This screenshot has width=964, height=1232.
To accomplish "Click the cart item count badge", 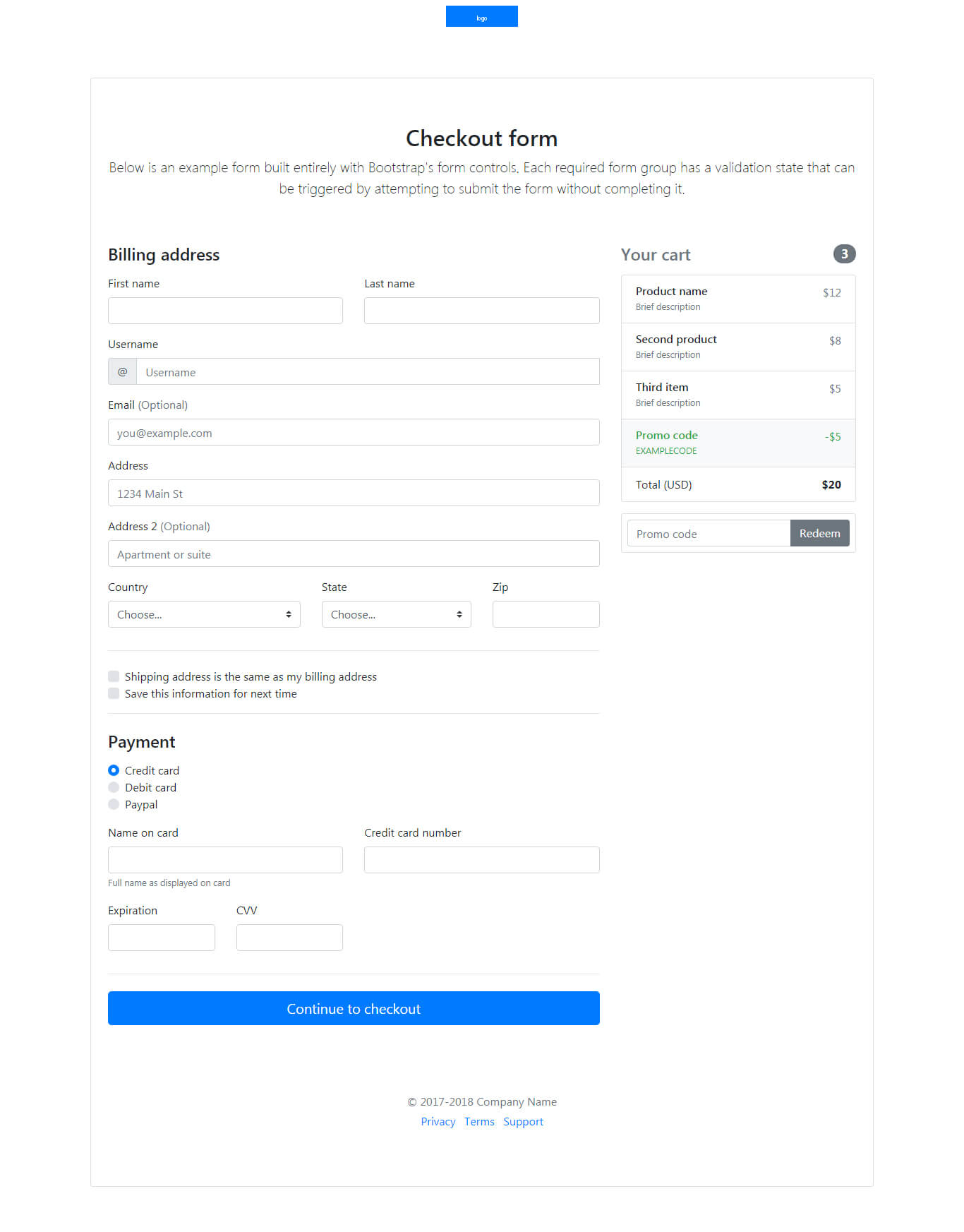I will tap(844, 254).
